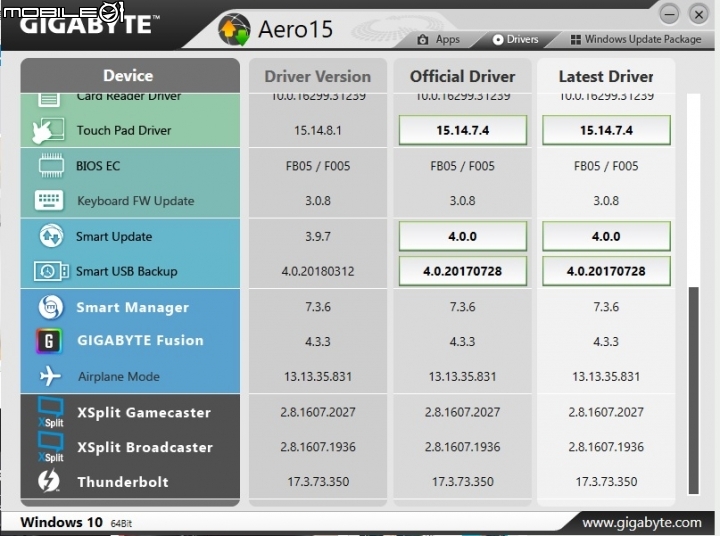This screenshot has width=720, height=536.
Task: Click the XSplit Gamecaster icon
Action: [x=51, y=412]
